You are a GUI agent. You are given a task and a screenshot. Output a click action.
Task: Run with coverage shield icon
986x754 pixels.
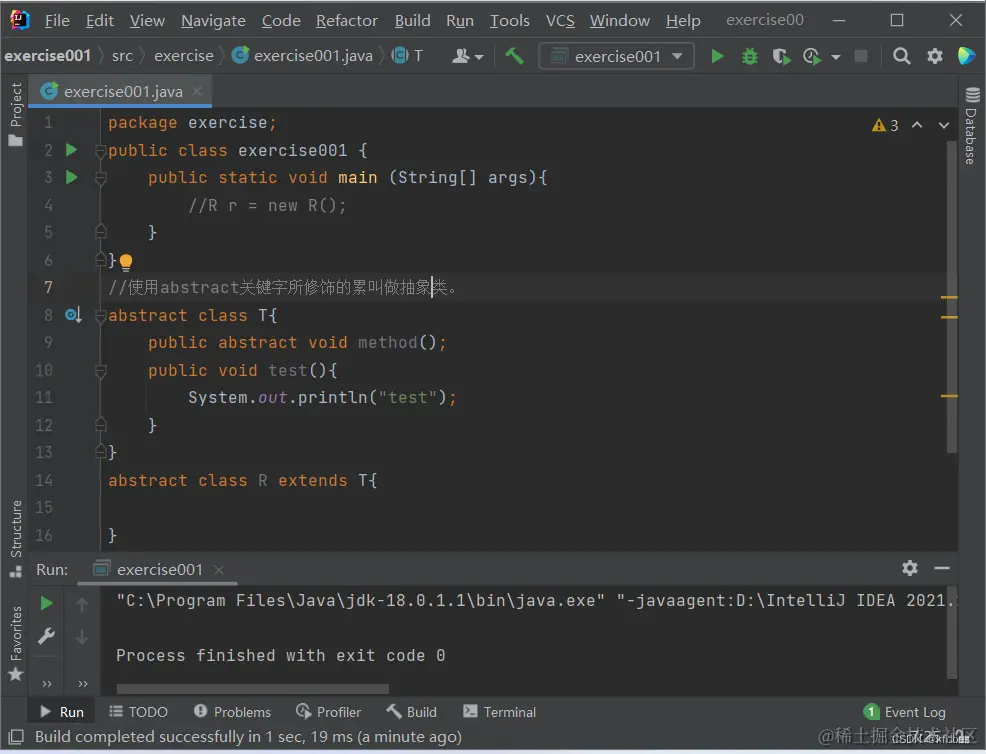(782, 57)
